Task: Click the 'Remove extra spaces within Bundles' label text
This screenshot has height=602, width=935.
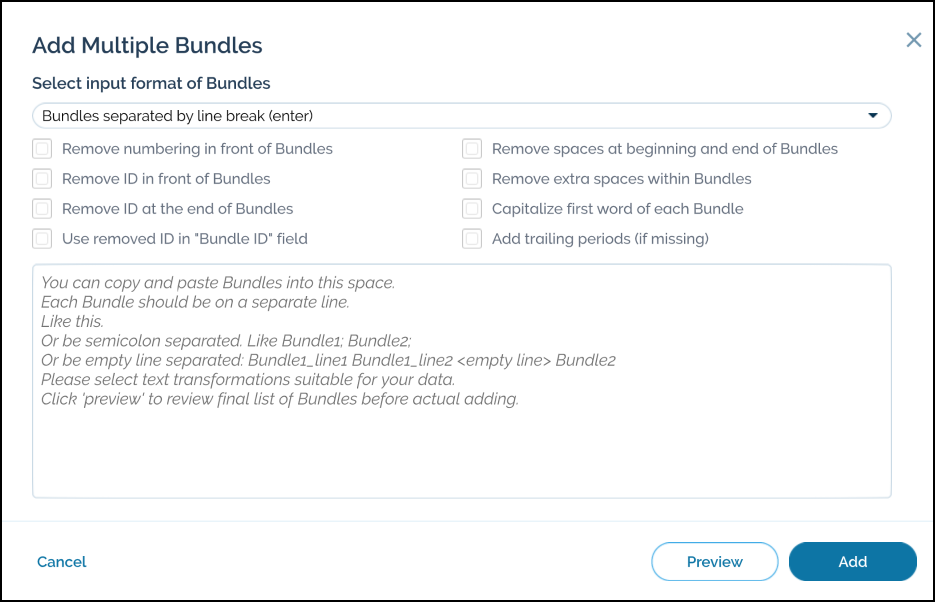Action: (x=621, y=179)
